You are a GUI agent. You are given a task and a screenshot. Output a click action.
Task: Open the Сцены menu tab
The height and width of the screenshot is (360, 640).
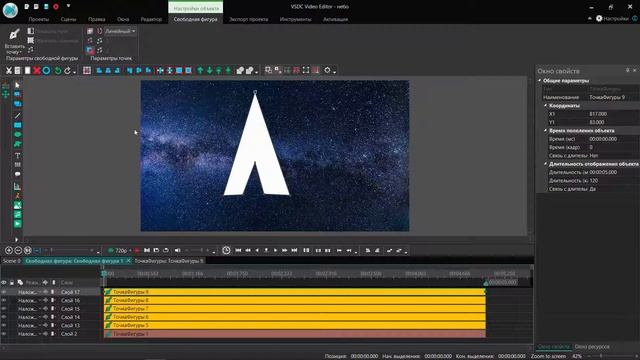coord(68,19)
